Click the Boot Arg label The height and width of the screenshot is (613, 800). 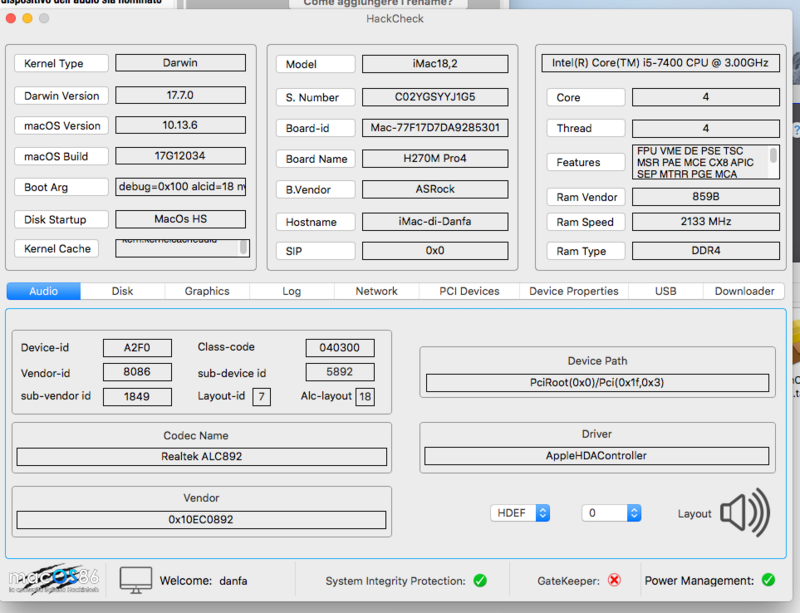coord(61,187)
